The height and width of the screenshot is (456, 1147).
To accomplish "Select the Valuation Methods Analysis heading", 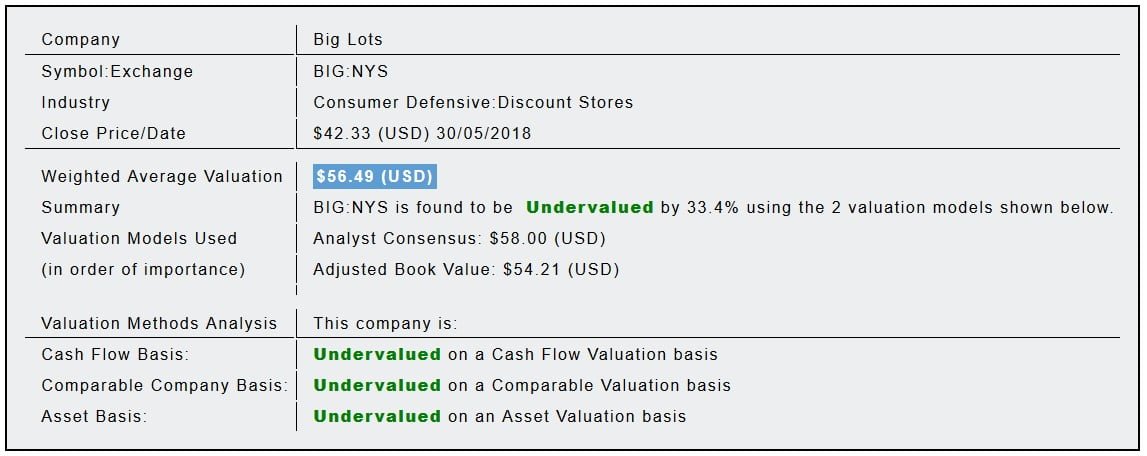I will pyautogui.click(x=159, y=323).
